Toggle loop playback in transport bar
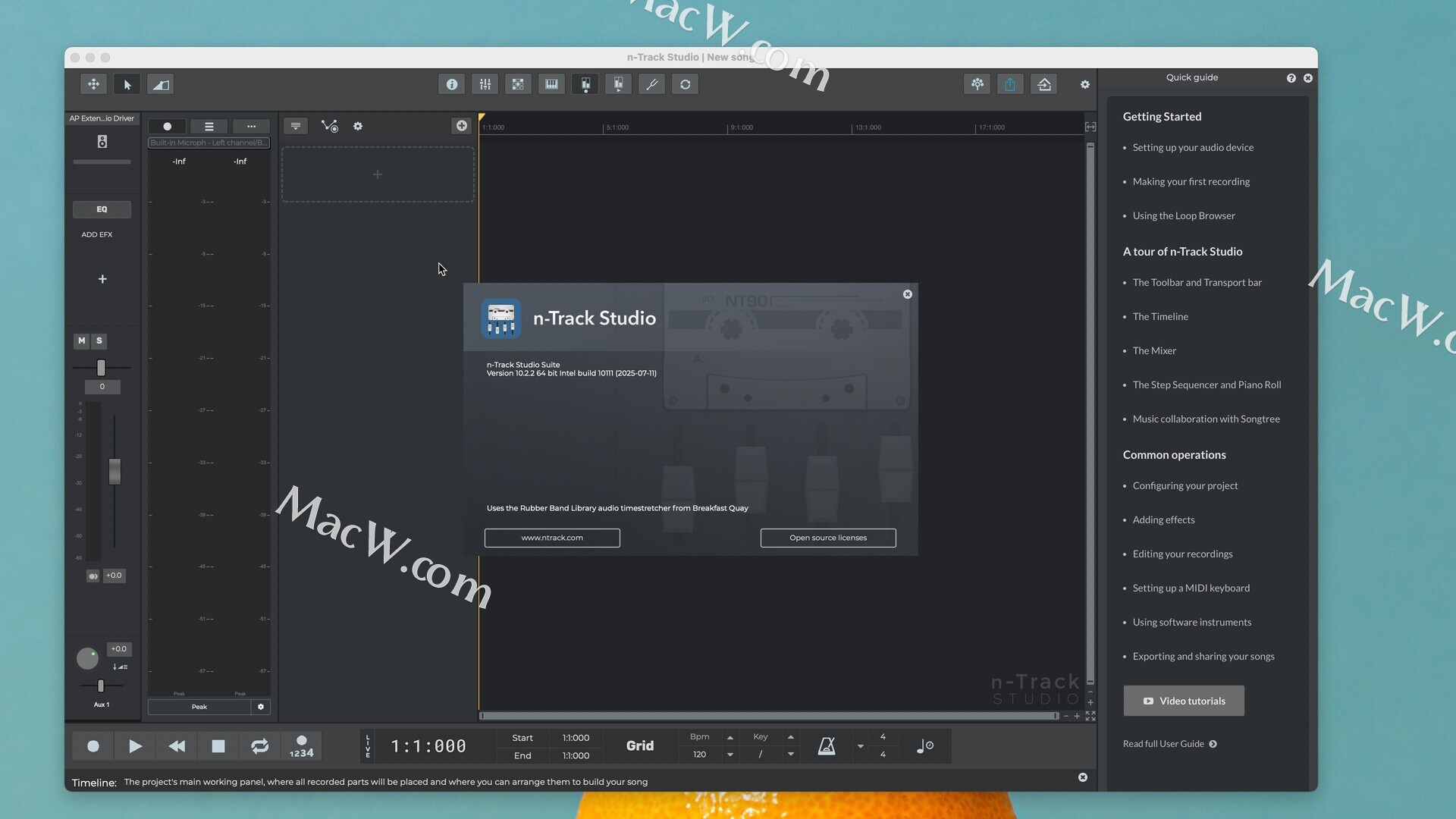Viewport: 1456px width, 819px height. coord(260,746)
